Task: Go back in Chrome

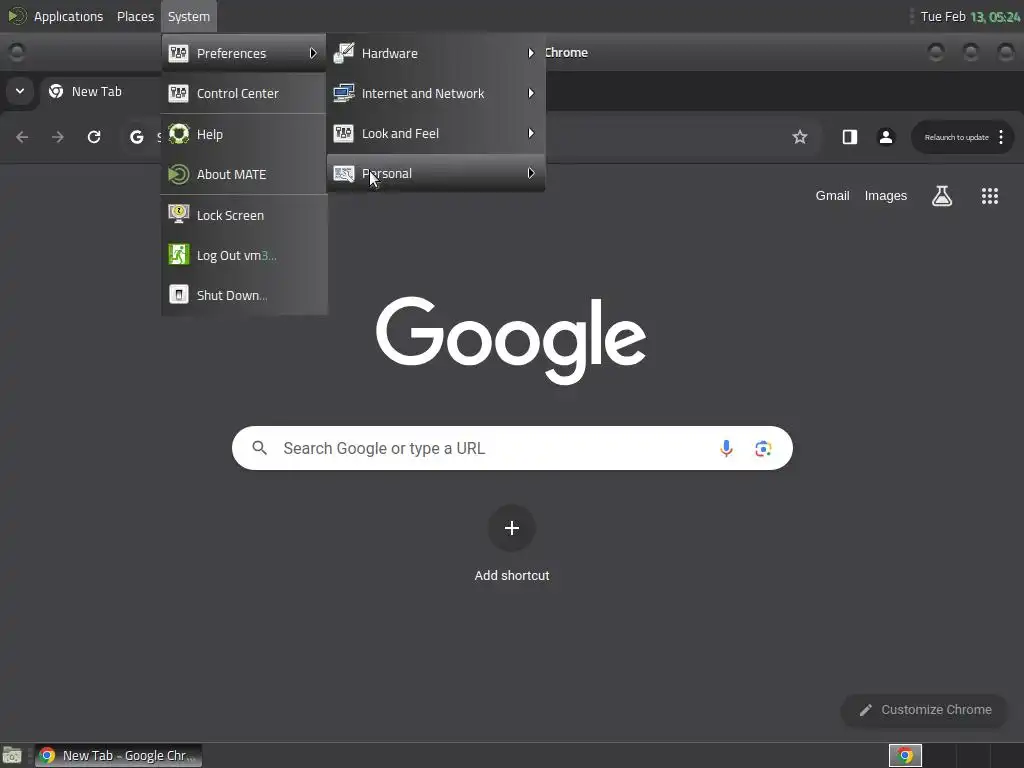Action: click(x=22, y=136)
